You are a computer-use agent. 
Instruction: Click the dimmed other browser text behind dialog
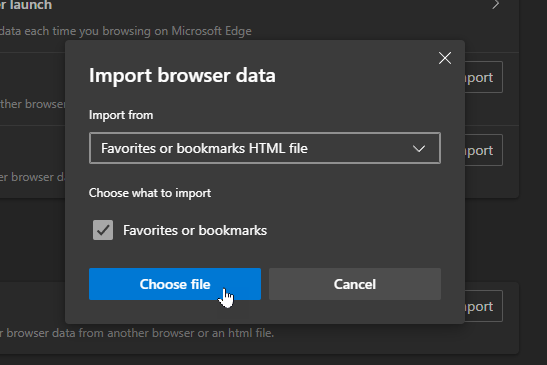pos(32,104)
